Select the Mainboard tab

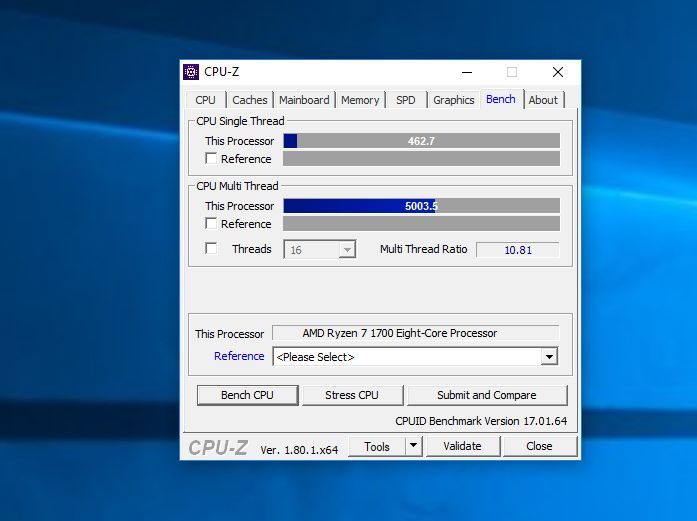point(304,100)
